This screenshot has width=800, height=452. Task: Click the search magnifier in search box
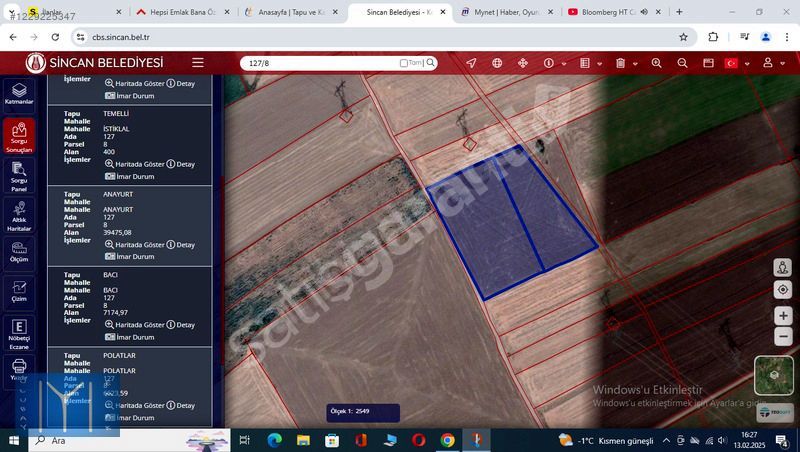coord(431,63)
